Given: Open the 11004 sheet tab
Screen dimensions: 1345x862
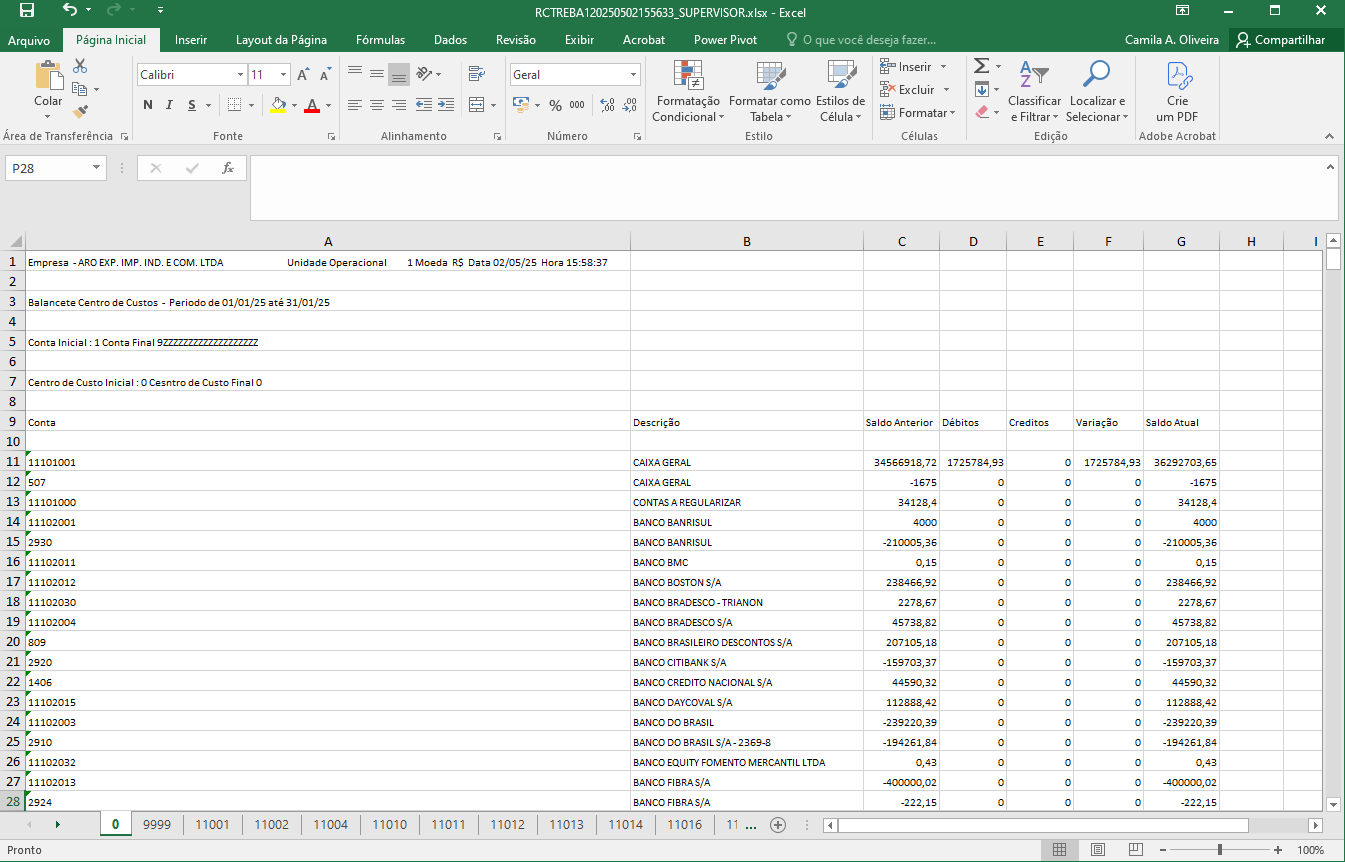Looking at the screenshot, I should (x=331, y=825).
